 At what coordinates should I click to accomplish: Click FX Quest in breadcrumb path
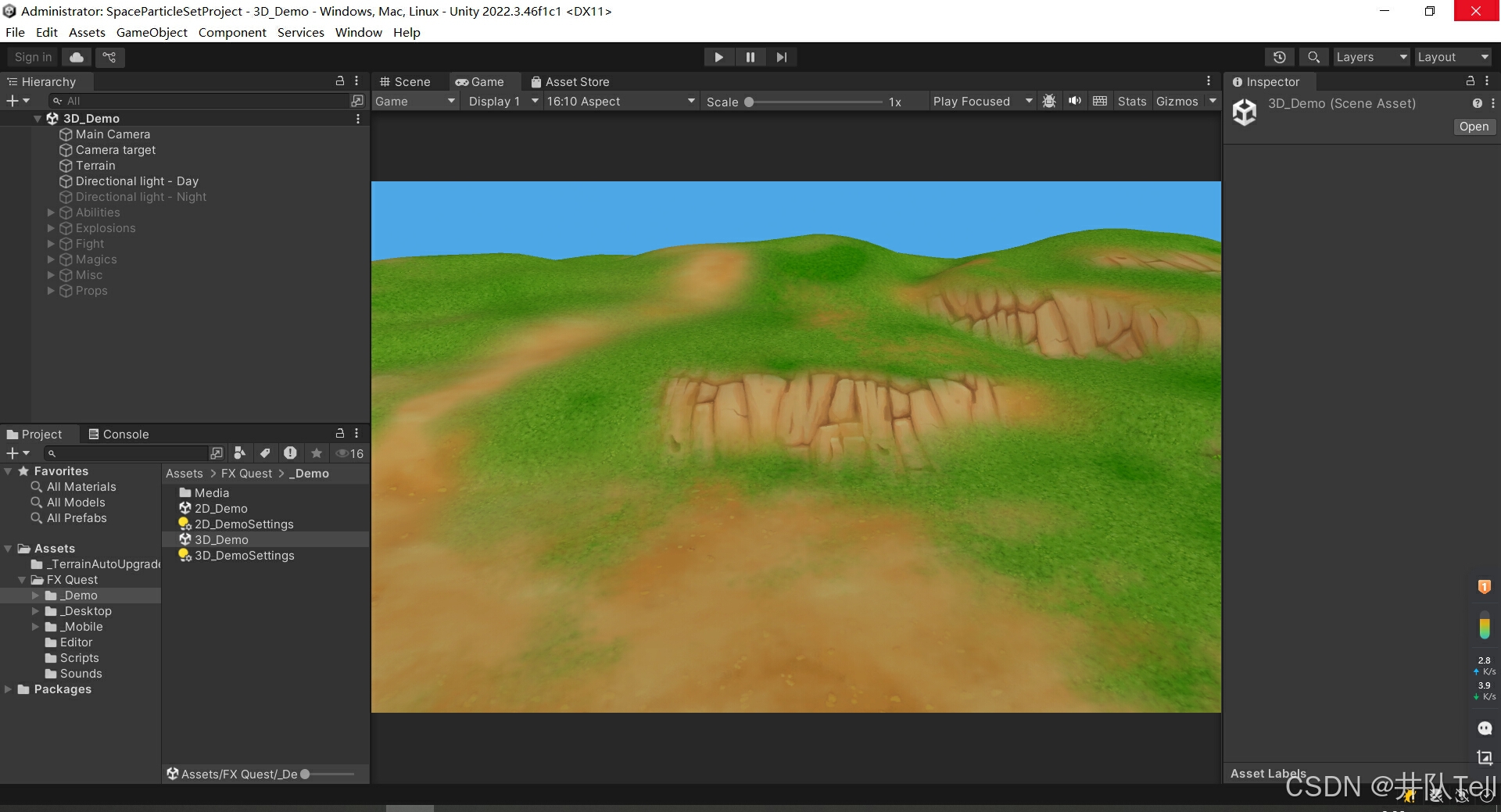pos(246,474)
